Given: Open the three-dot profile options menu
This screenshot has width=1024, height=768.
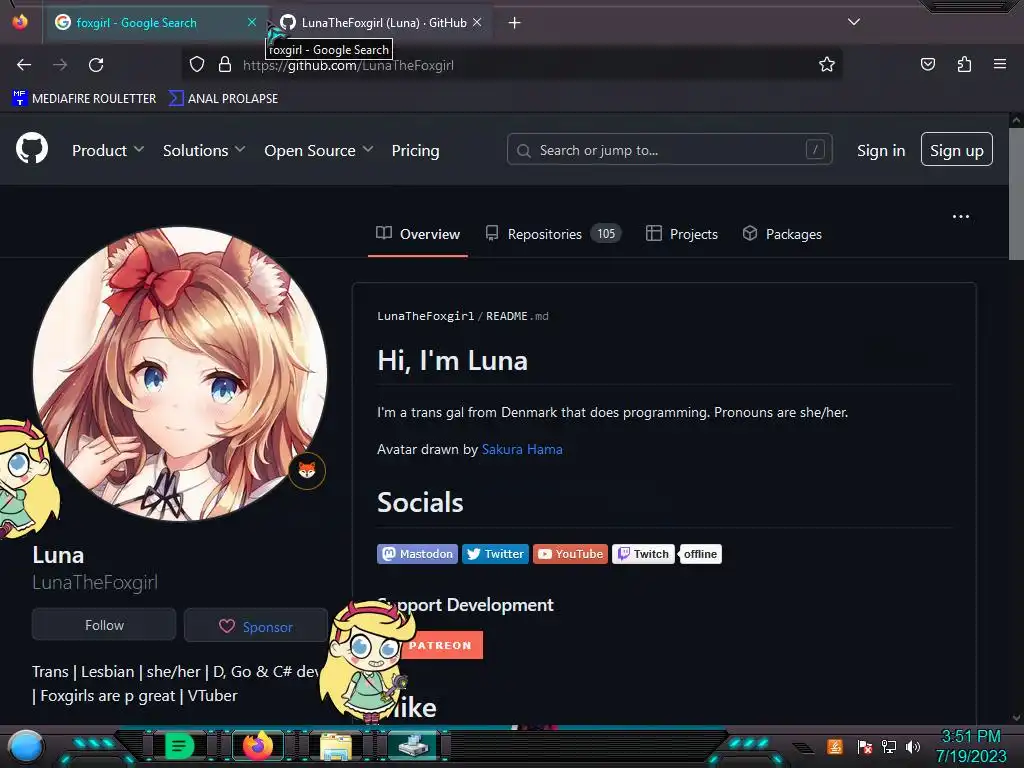Looking at the screenshot, I should coord(961,216).
